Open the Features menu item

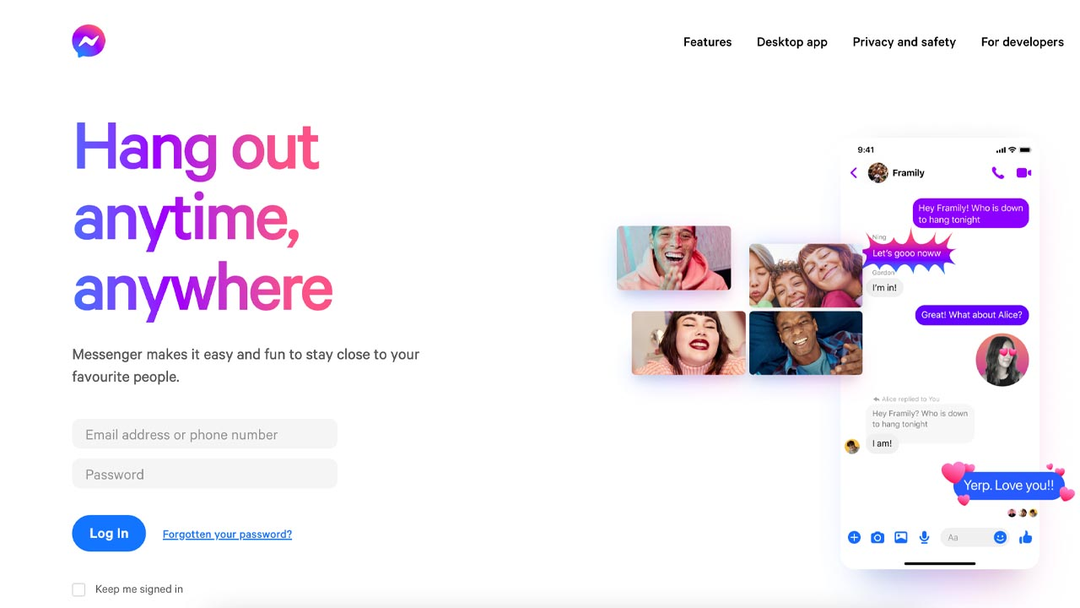tap(707, 42)
